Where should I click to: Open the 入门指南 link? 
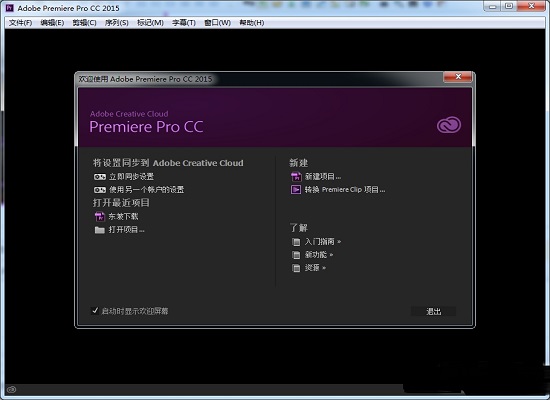(323, 242)
